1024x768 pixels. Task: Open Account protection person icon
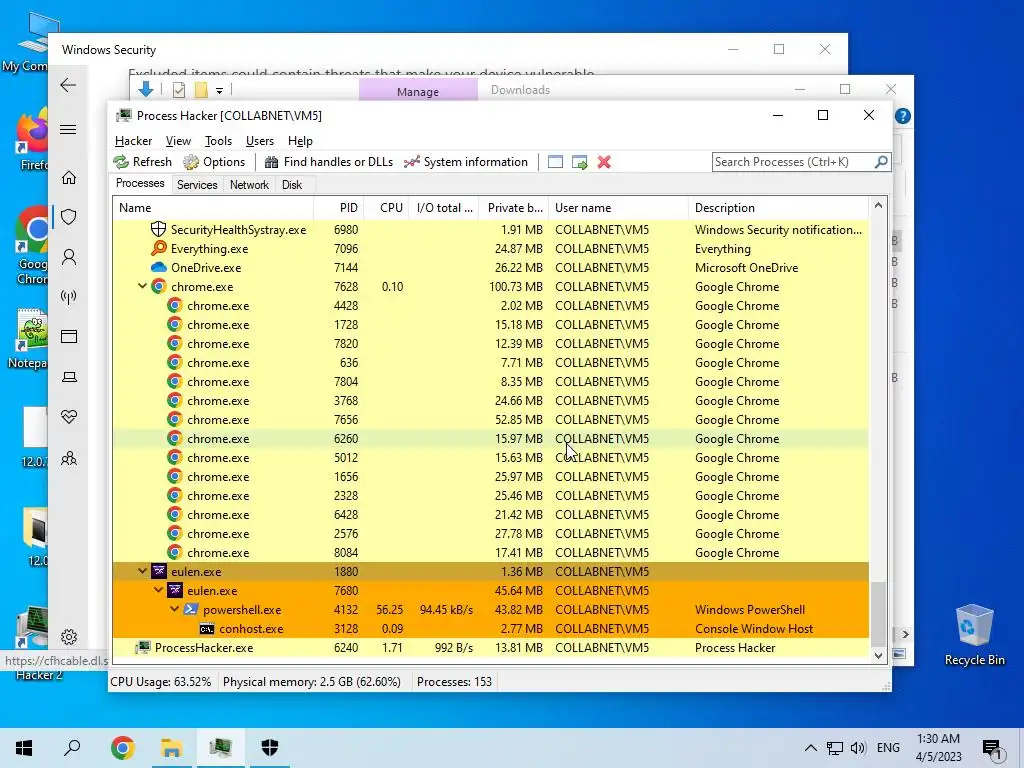69,257
